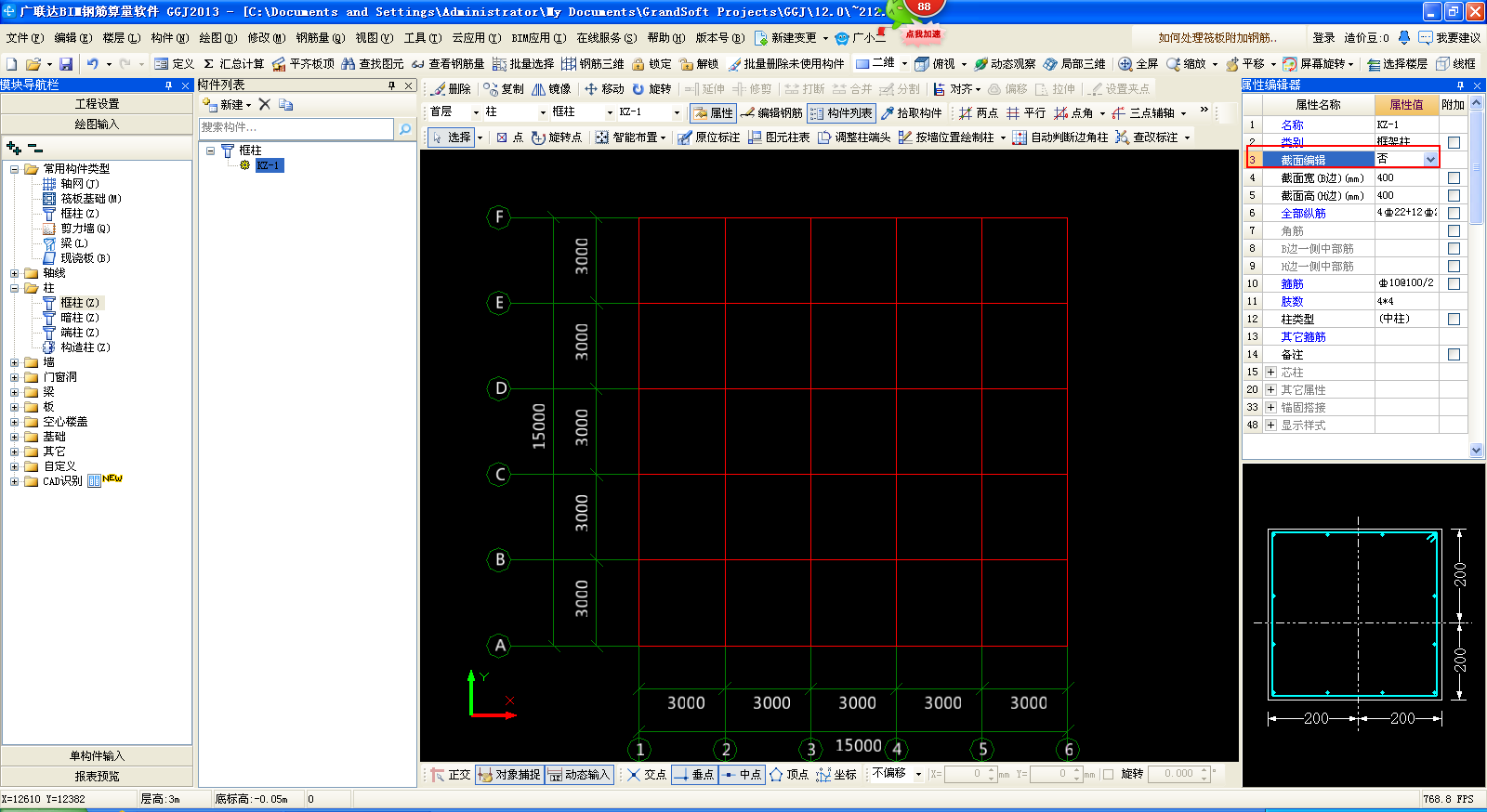Image resolution: width=1487 pixels, height=812 pixels.
Task: Select 暗柱(Z) in navigation tree
Action: point(79,318)
